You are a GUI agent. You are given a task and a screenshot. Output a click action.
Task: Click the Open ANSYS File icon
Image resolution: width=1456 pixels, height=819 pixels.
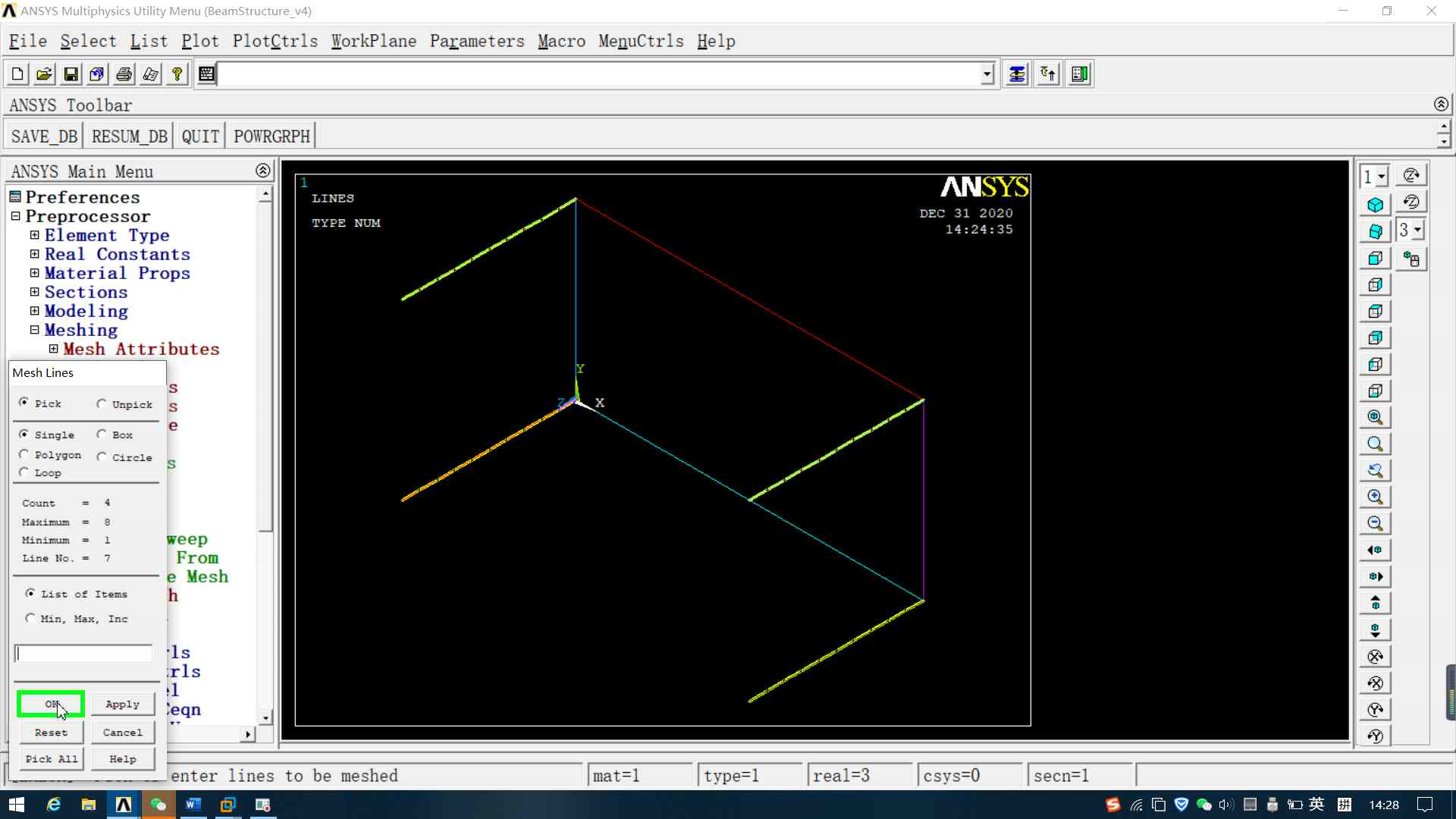pos(44,74)
